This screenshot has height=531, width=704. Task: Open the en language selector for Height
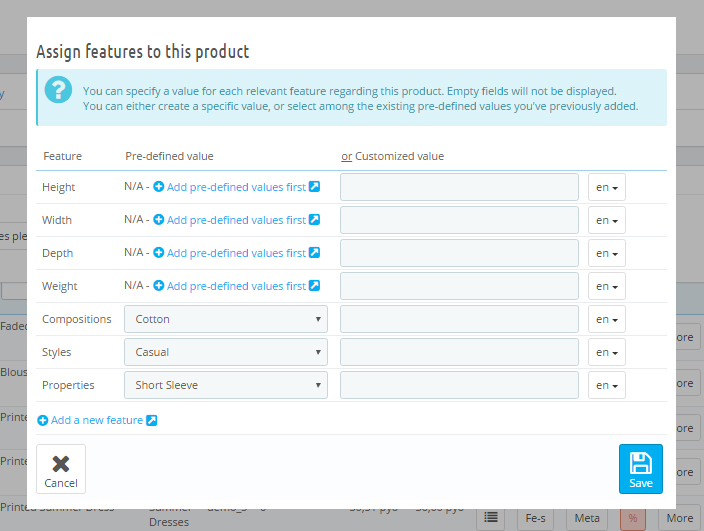(606, 188)
